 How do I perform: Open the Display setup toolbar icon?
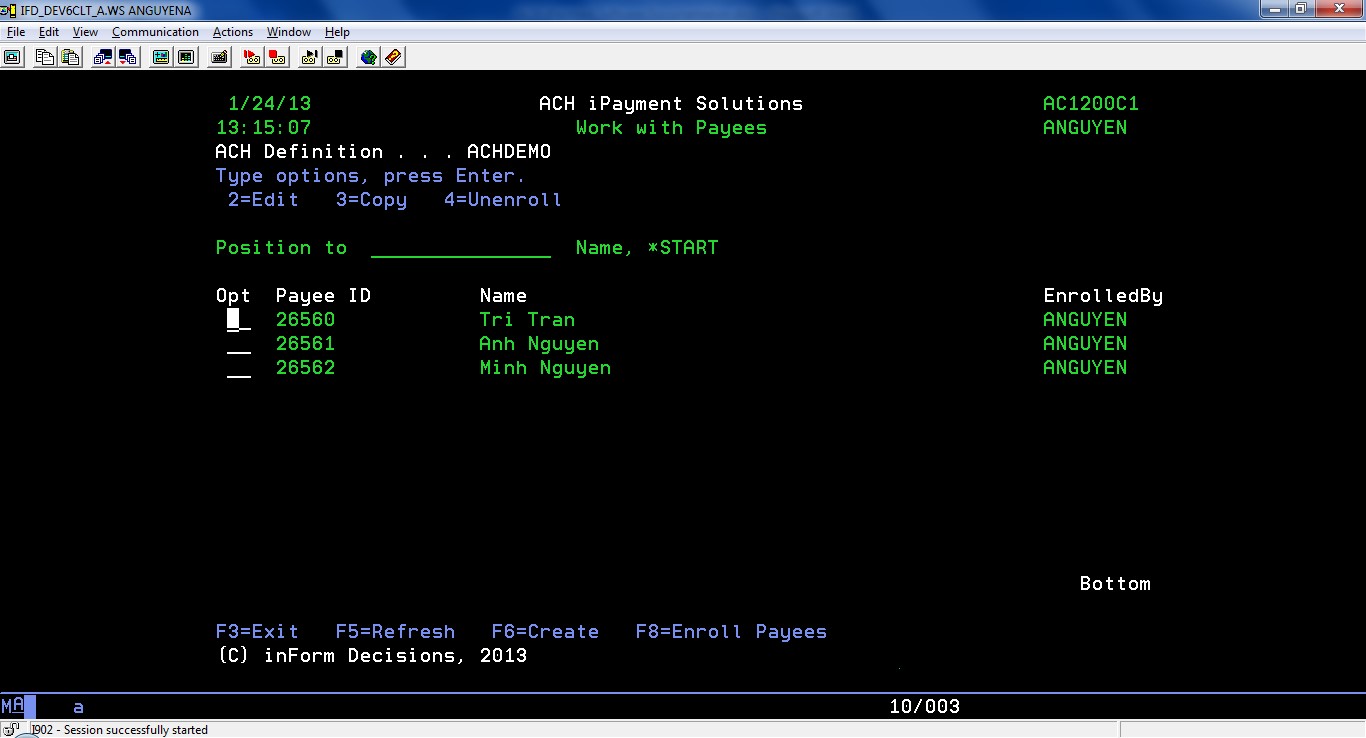161,57
